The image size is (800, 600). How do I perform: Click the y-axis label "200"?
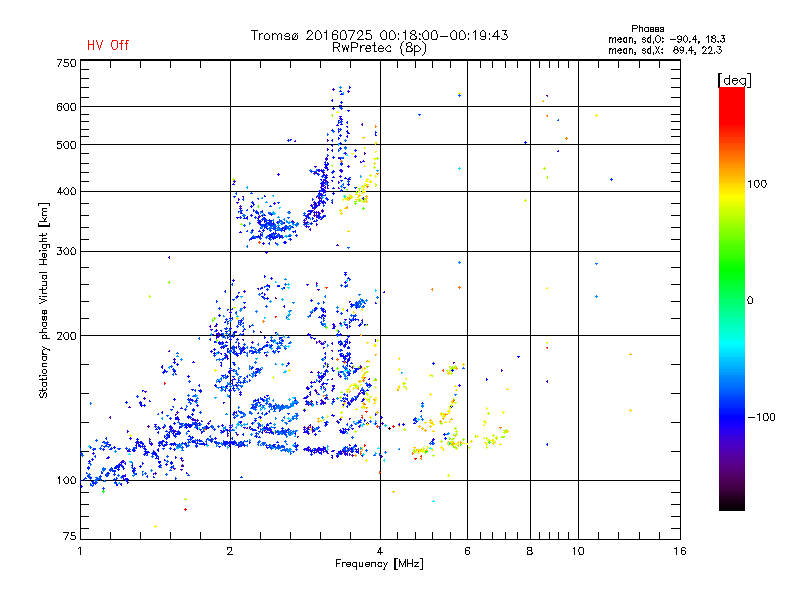coord(66,336)
